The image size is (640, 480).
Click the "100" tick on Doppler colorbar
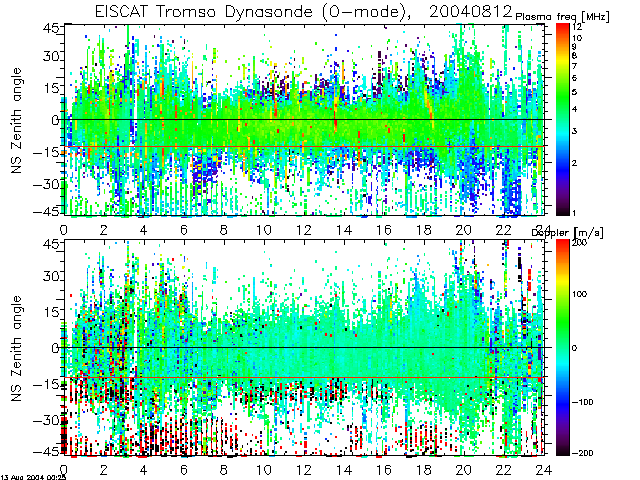(579, 294)
